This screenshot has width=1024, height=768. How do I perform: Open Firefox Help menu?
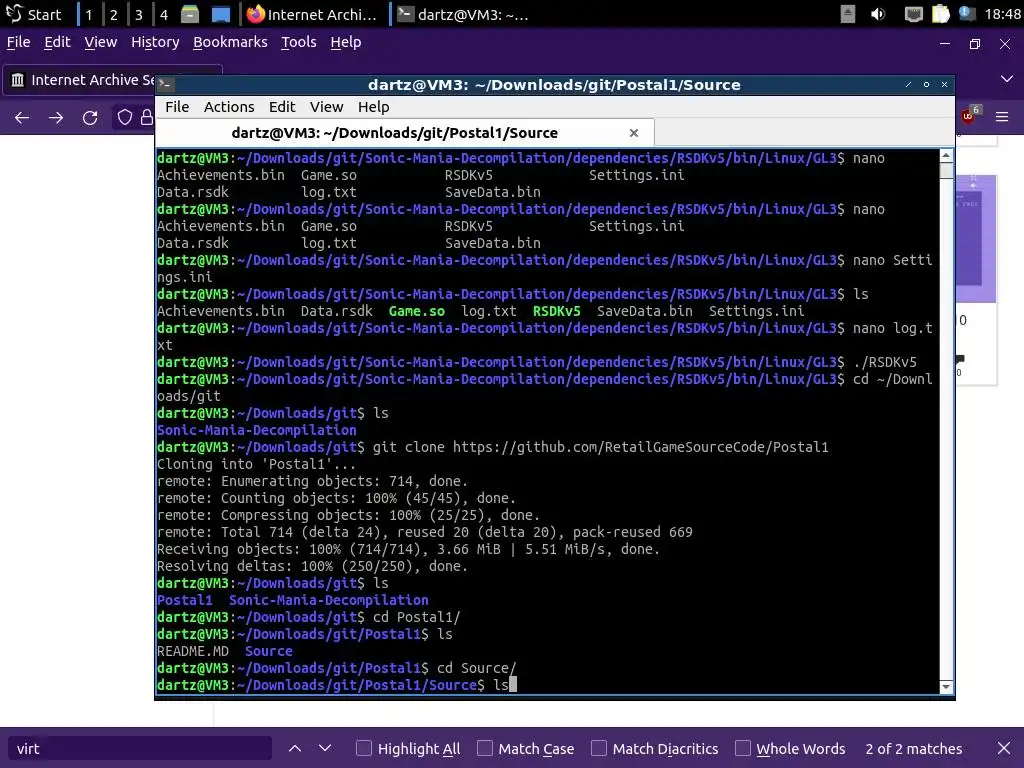[345, 42]
